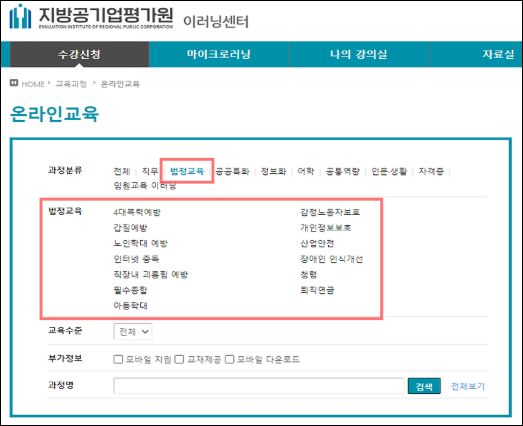Open the 자료실 tab
The image size is (523, 426).
click(498, 54)
